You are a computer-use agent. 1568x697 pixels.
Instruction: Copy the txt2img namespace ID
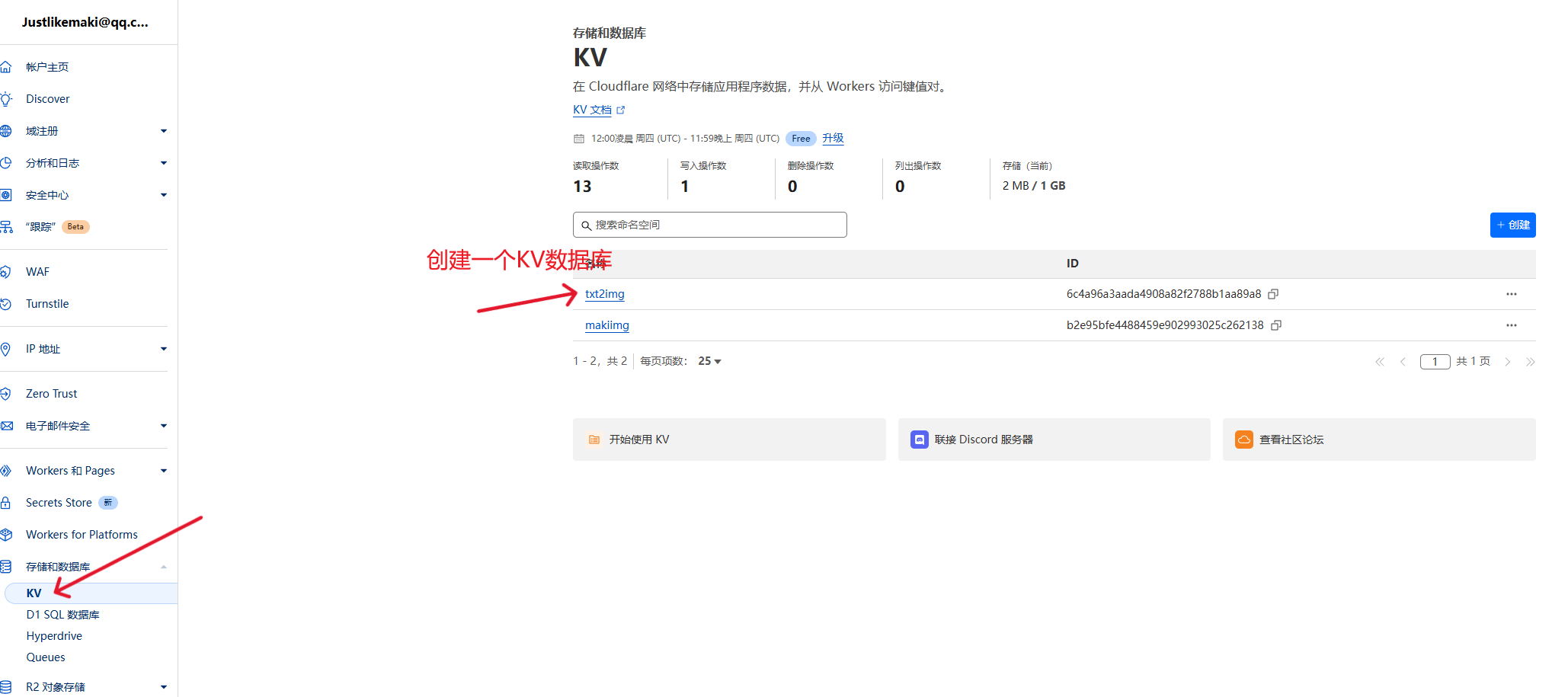click(x=1272, y=294)
